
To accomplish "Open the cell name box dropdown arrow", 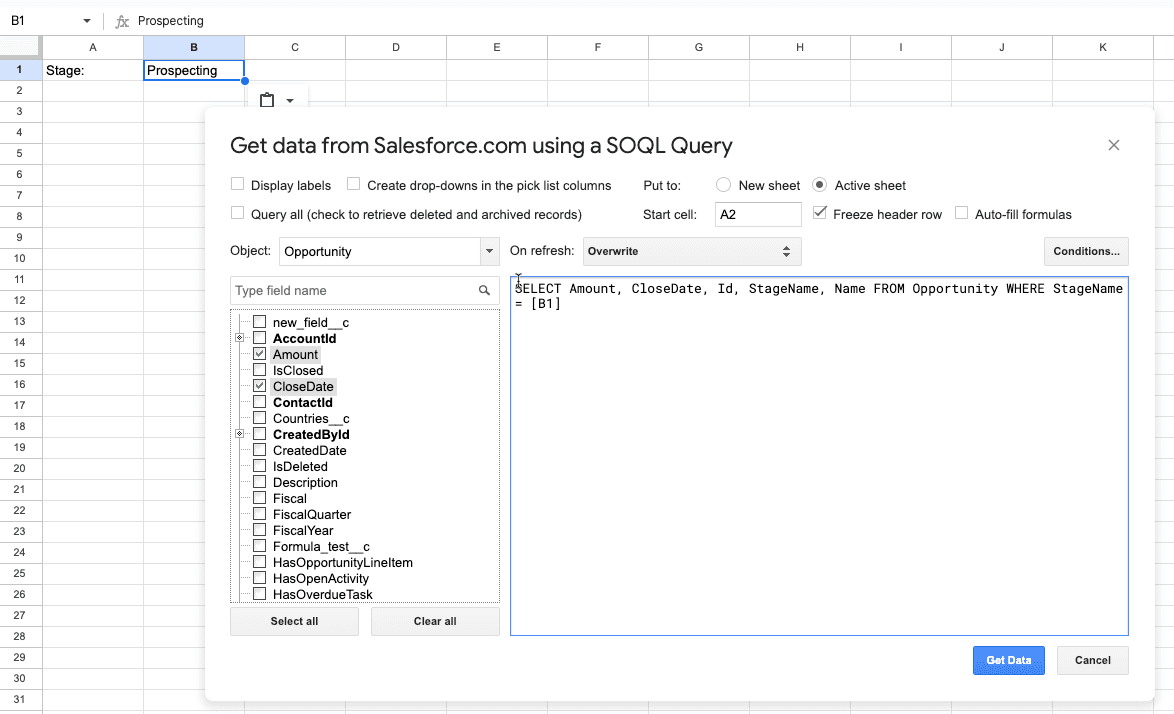I will coord(87,21).
